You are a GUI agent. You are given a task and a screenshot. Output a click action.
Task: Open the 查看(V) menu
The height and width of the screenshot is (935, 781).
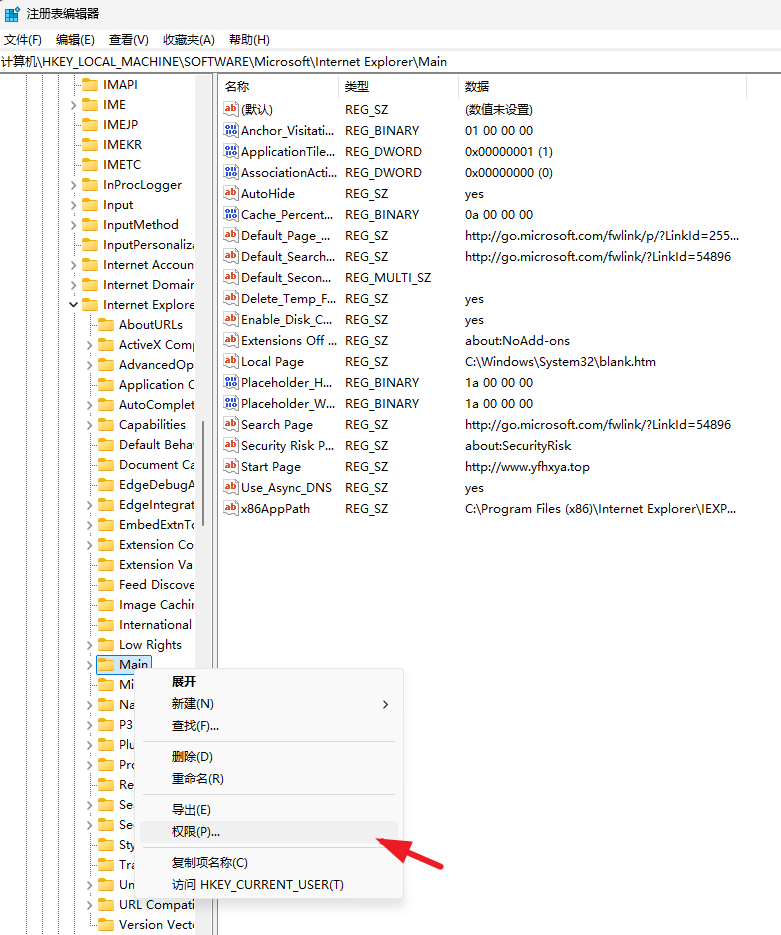pos(129,40)
